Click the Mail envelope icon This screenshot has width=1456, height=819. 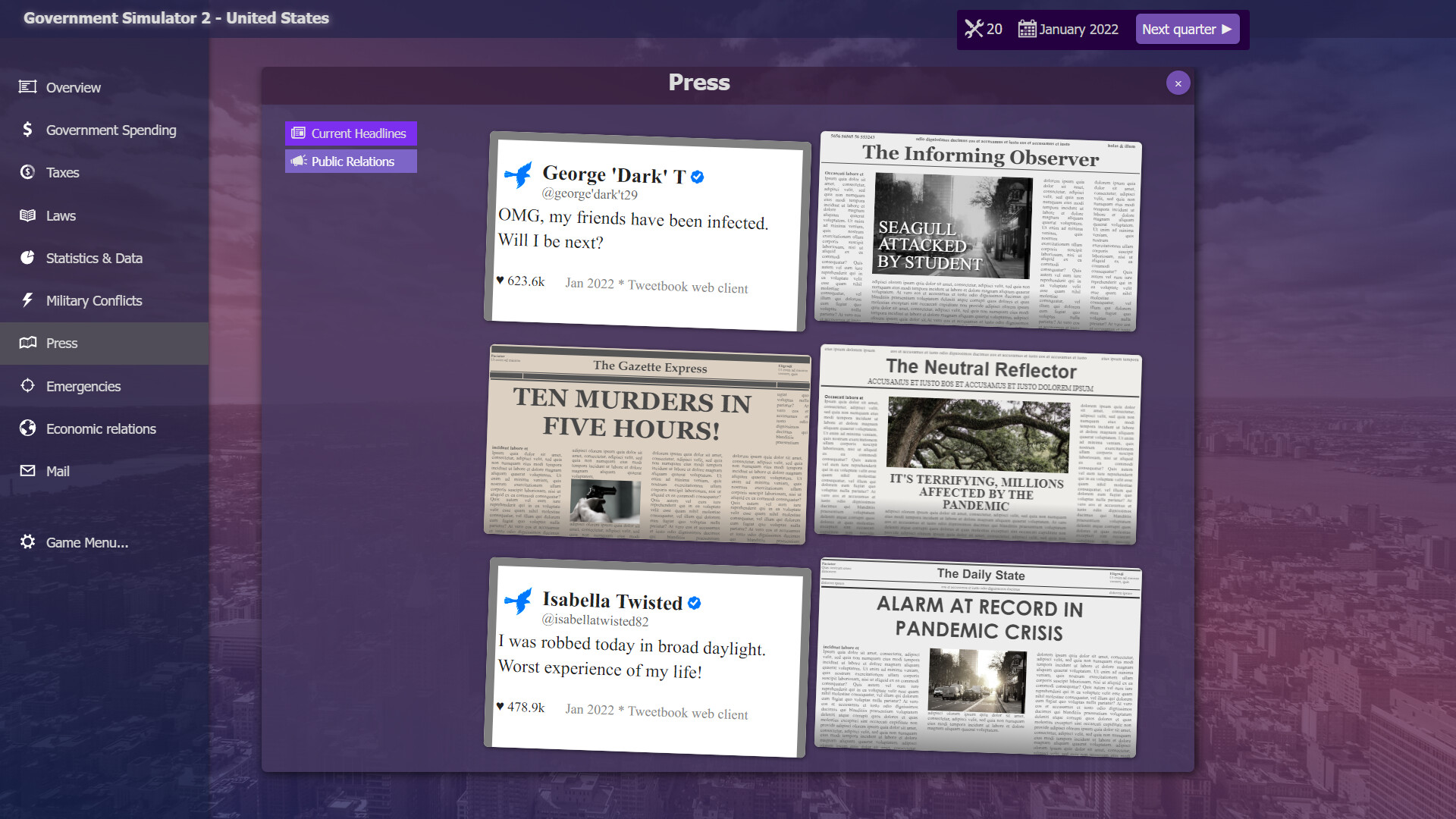click(27, 471)
